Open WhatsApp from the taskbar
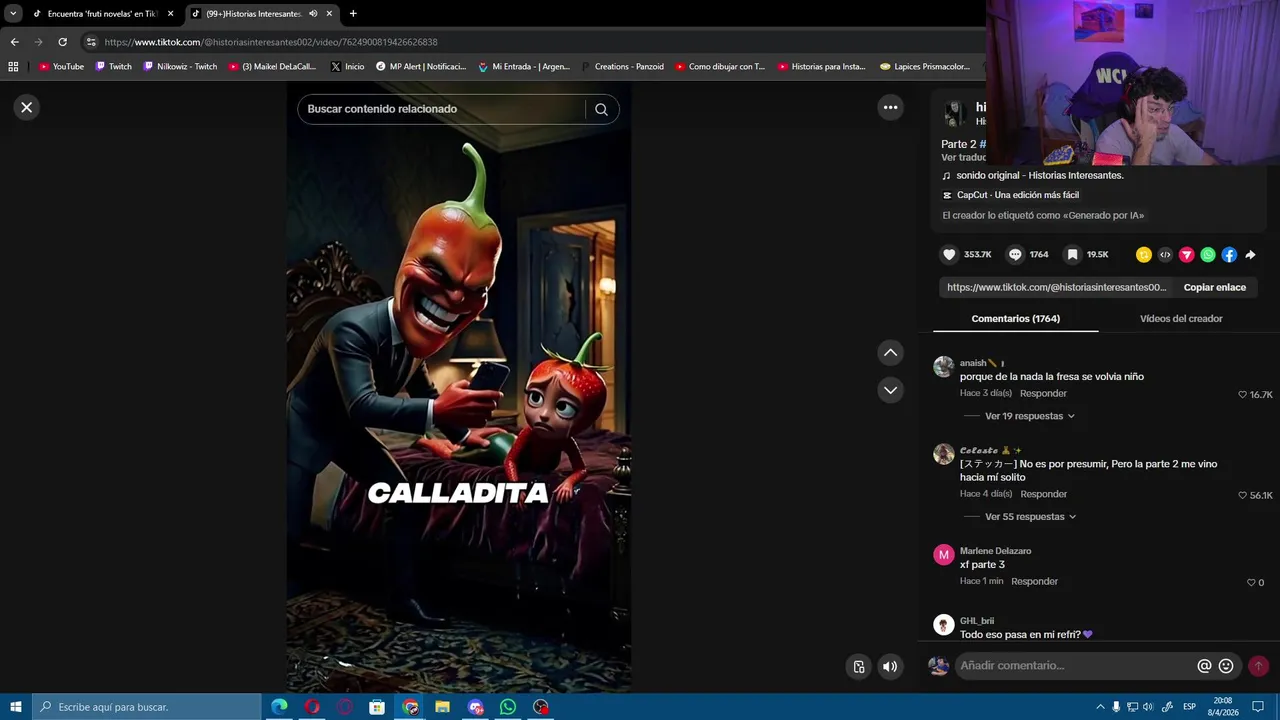 click(x=508, y=707)
